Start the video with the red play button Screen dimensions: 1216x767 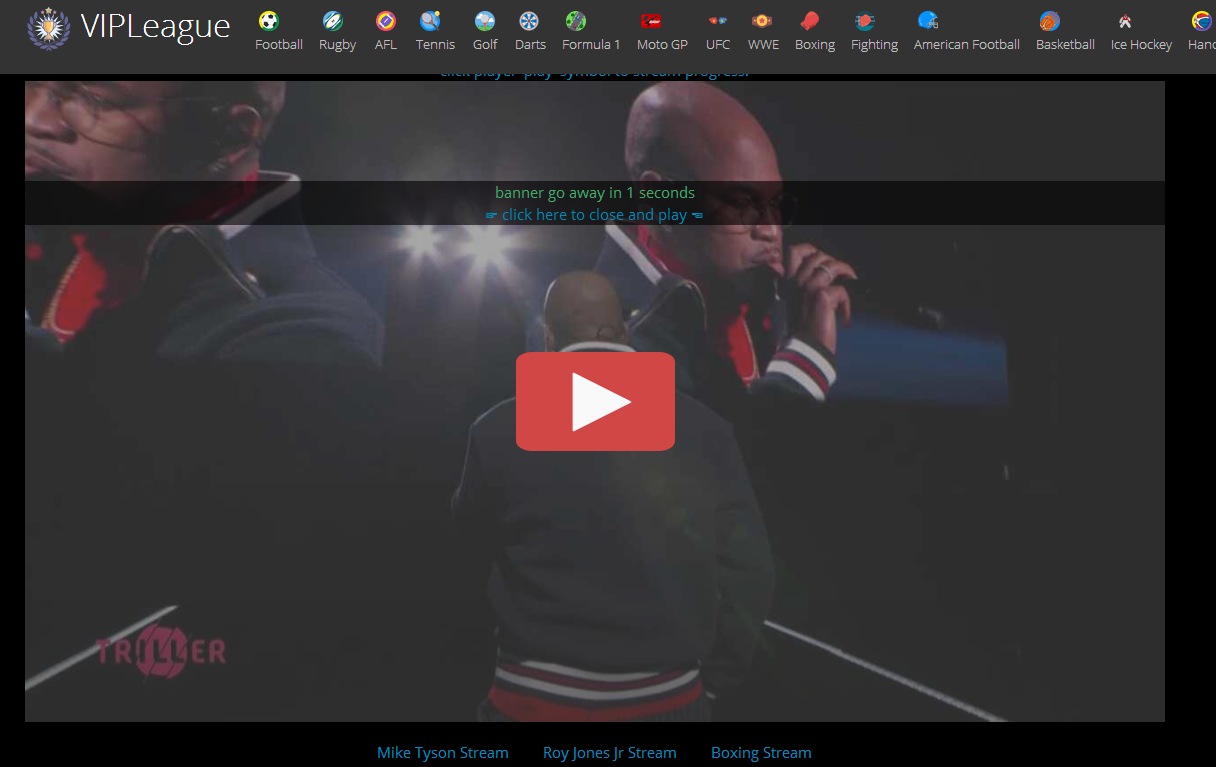point(595,401)
